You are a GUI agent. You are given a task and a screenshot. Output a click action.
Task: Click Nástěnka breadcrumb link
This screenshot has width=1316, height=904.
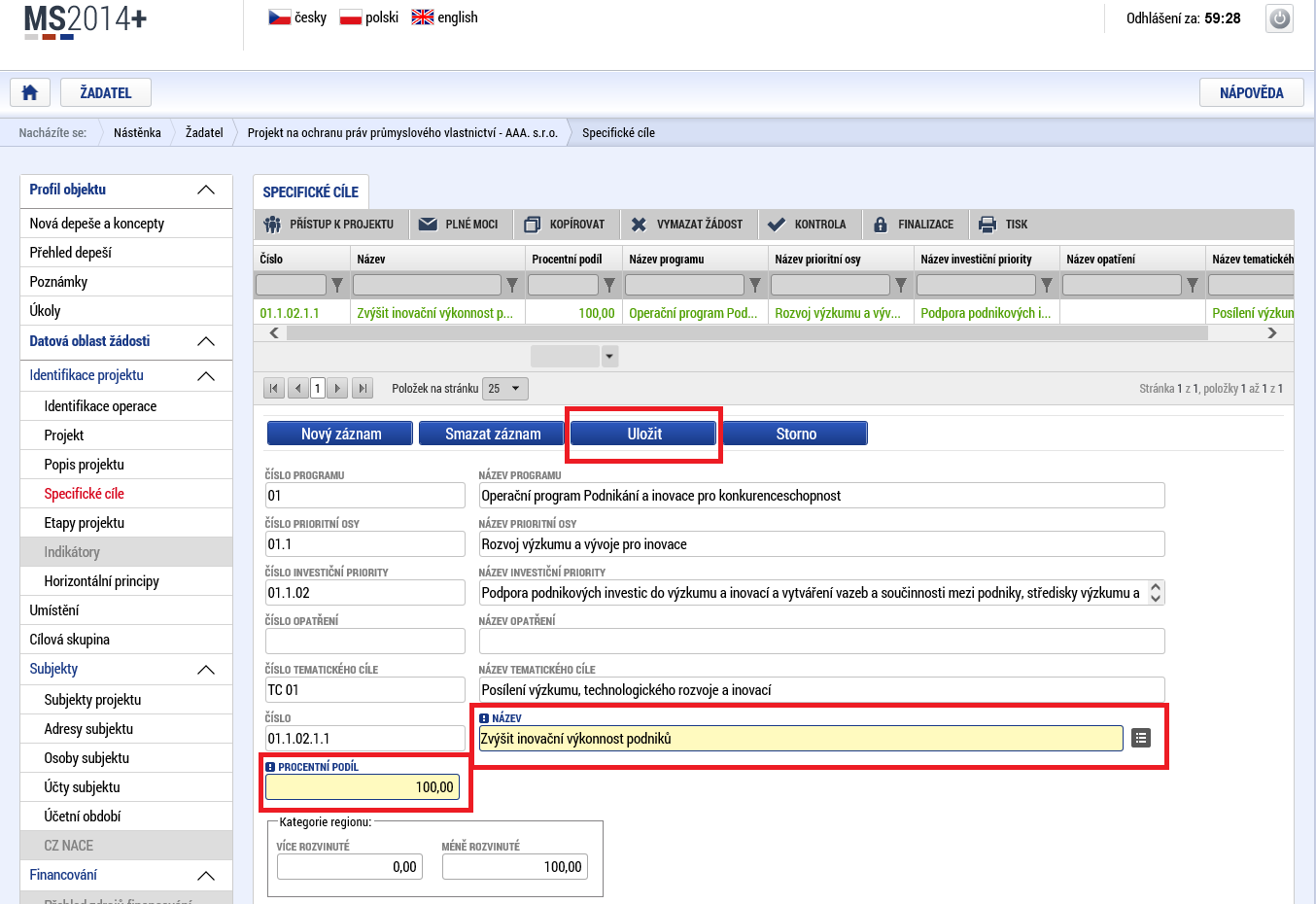tap(137, 133)
